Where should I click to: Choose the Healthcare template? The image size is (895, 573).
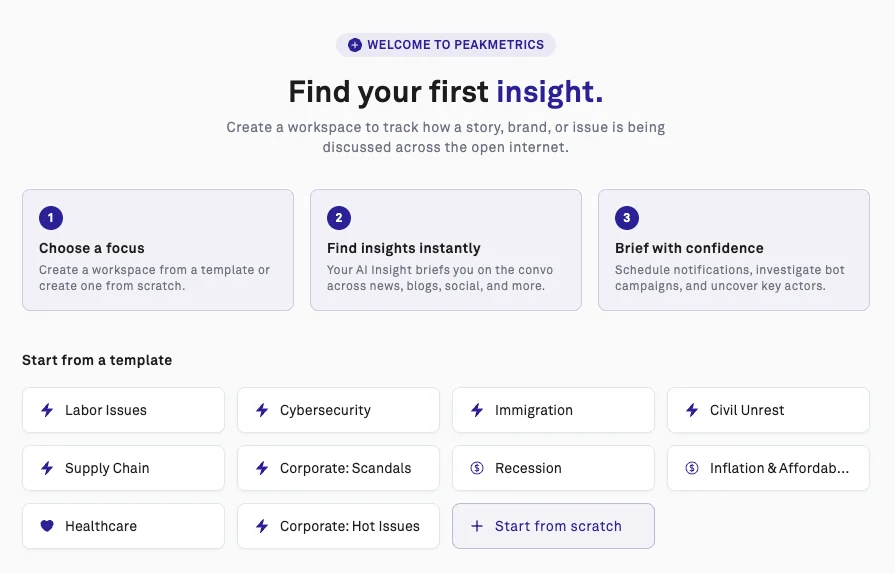[x=123, y=526]
